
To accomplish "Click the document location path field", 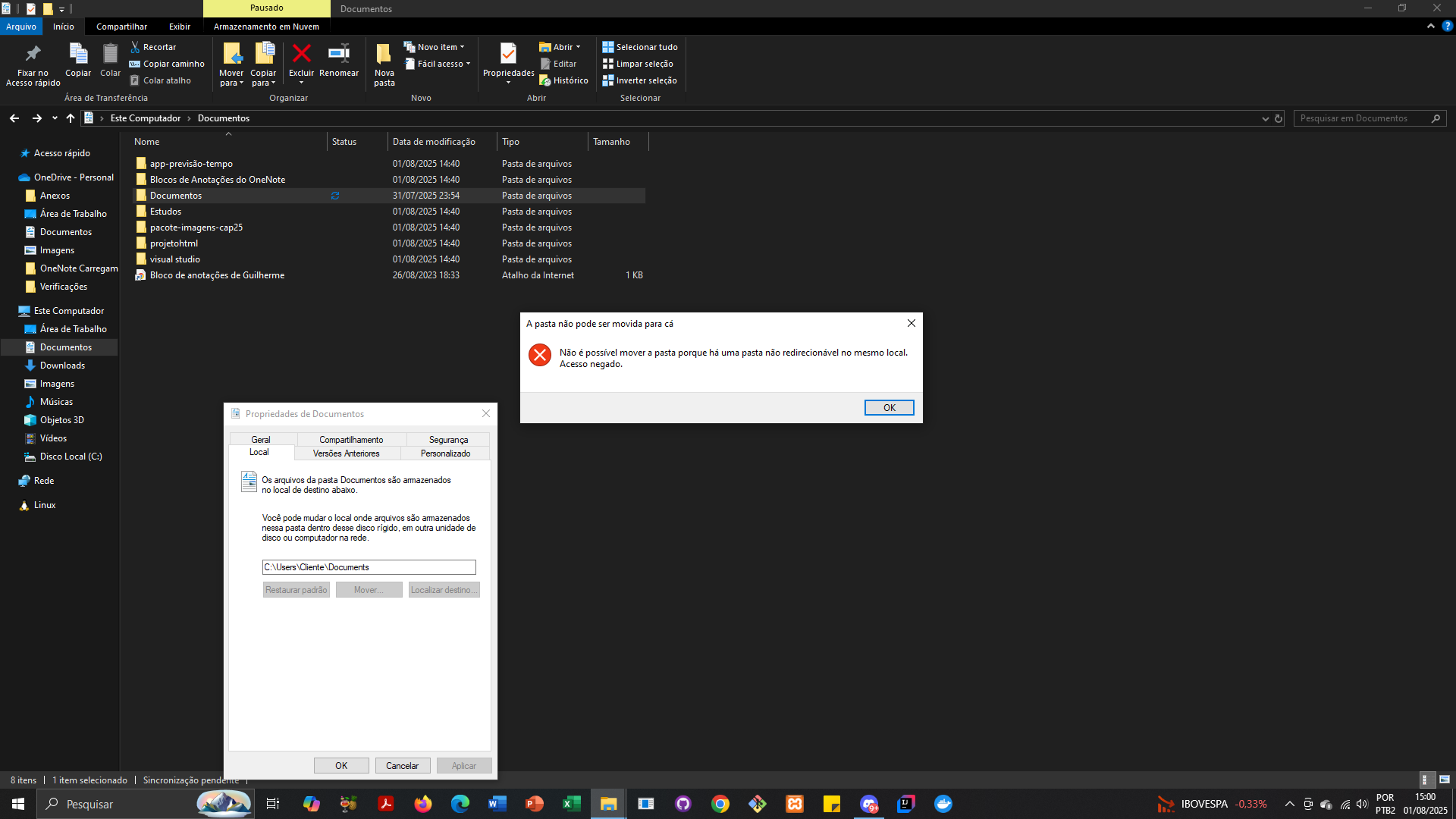I will point(369,567).
